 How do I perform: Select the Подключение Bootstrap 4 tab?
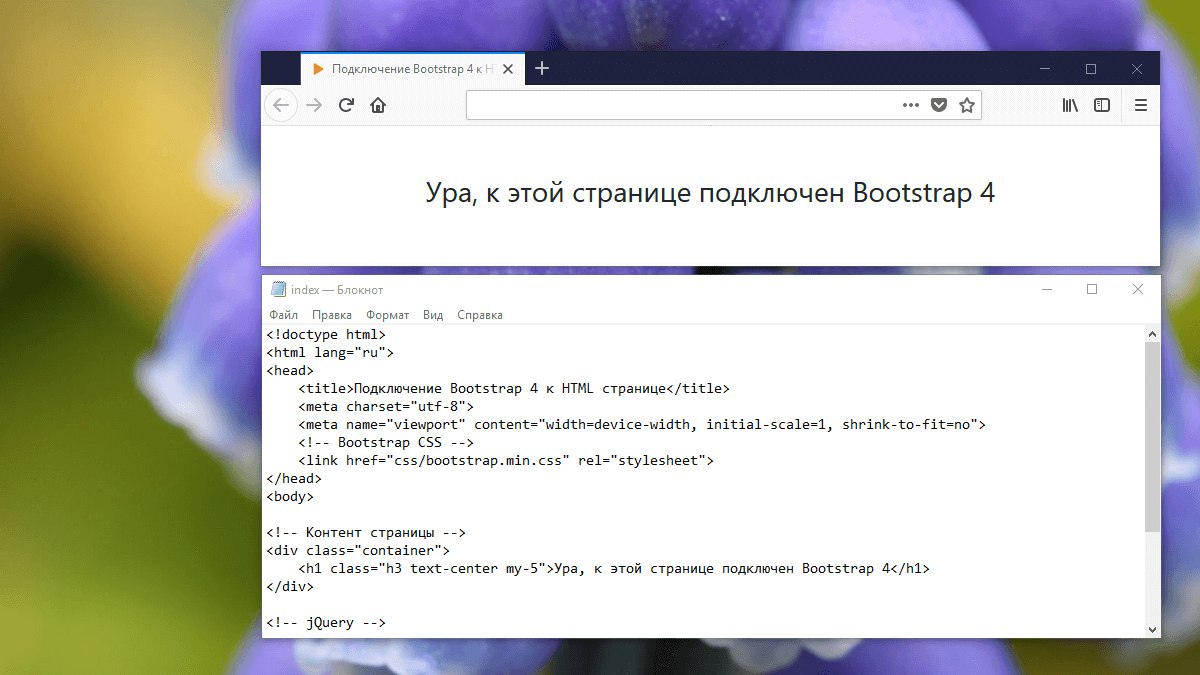coord(412,69)
